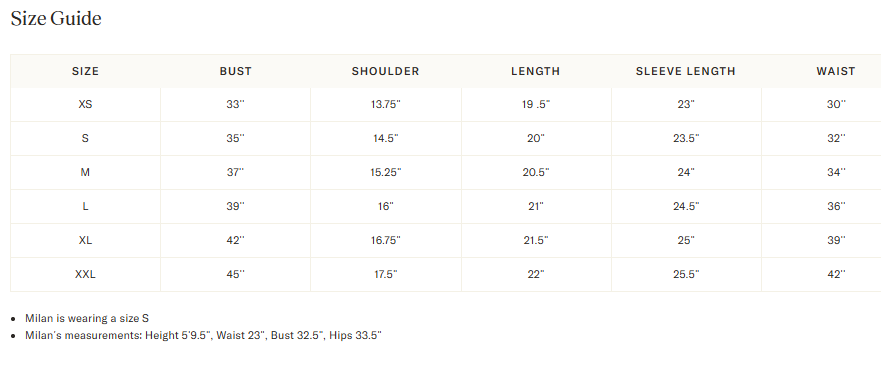The height and width of the screenshot is (374, 881).
Task: Select the WAIST column header
Action: tap(836, 71)
